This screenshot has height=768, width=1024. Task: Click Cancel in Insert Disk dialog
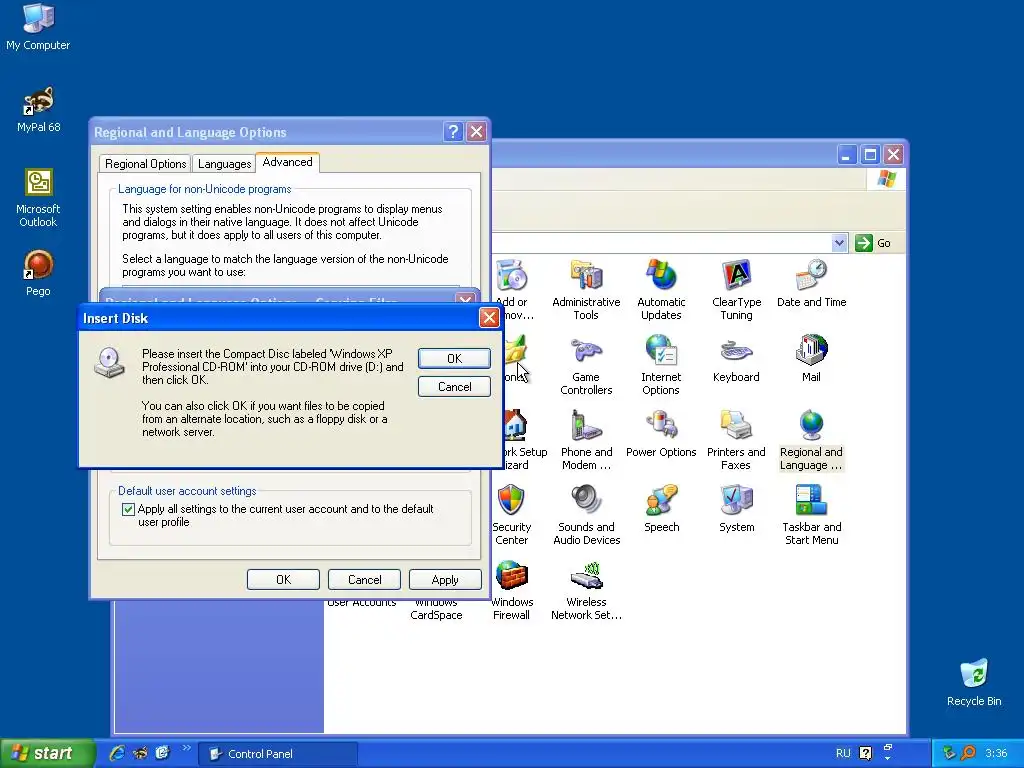454,387
